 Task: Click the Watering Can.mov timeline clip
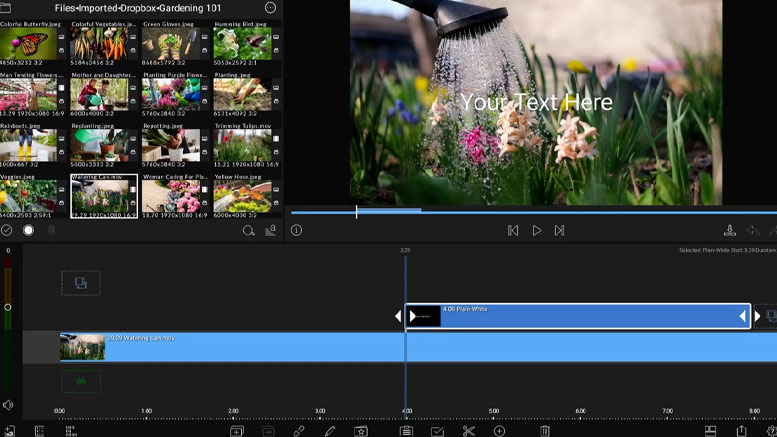418,347
